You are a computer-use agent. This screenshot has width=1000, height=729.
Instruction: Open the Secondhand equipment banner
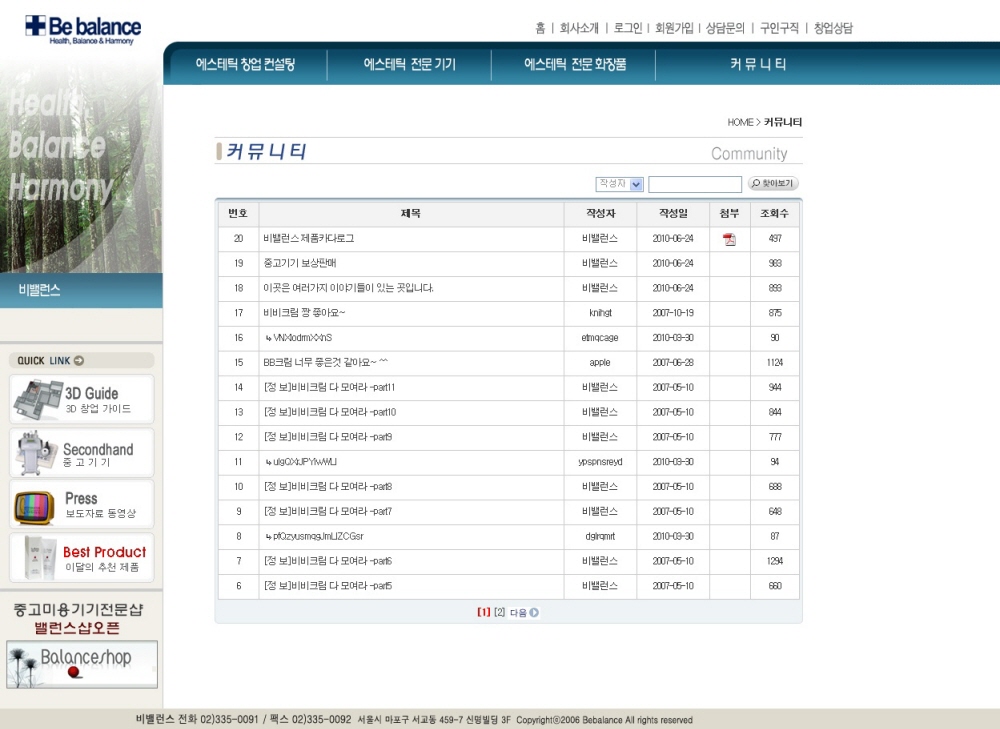[82, 453]
